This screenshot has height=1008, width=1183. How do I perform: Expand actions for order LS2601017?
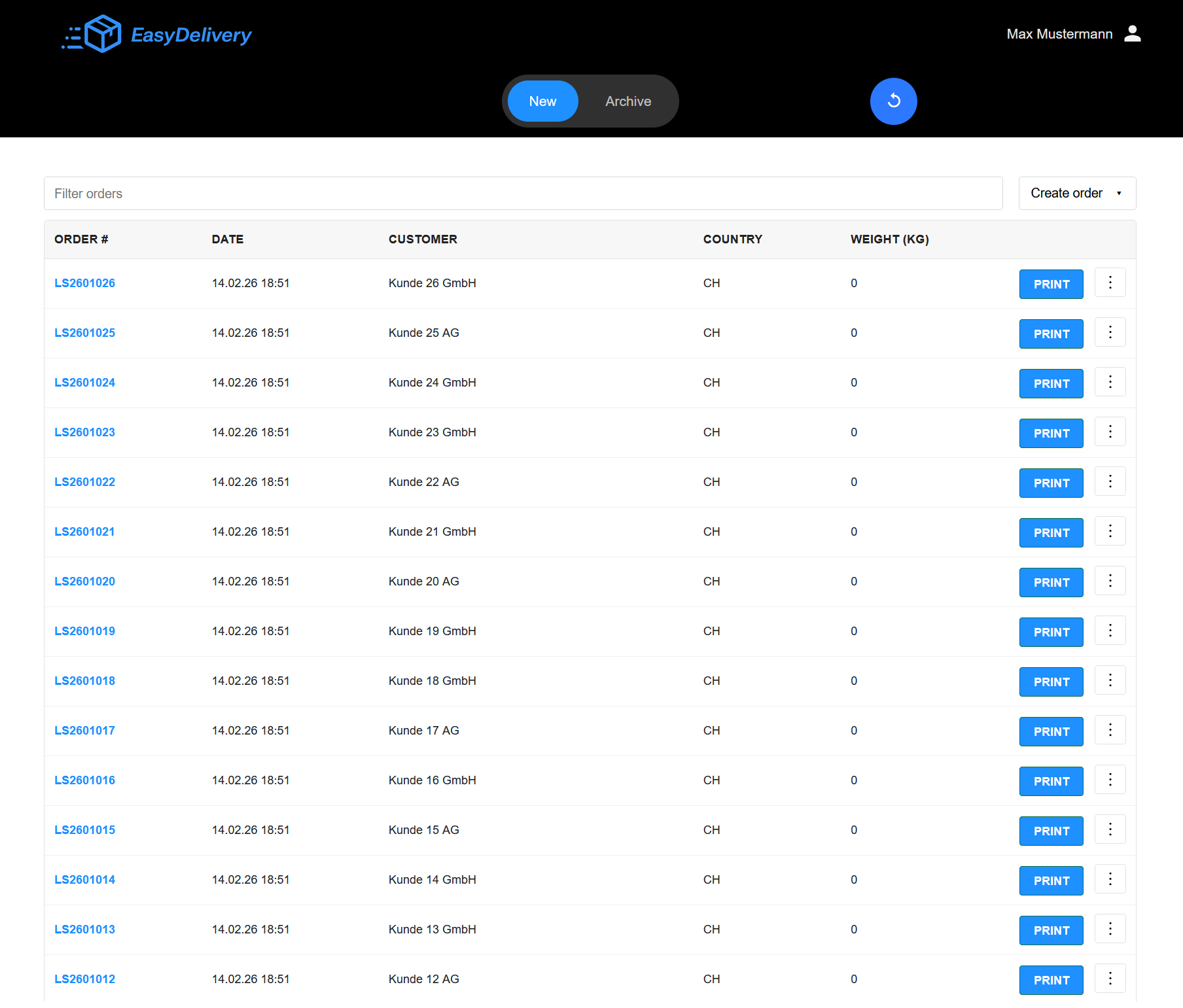coord(1110,730)
